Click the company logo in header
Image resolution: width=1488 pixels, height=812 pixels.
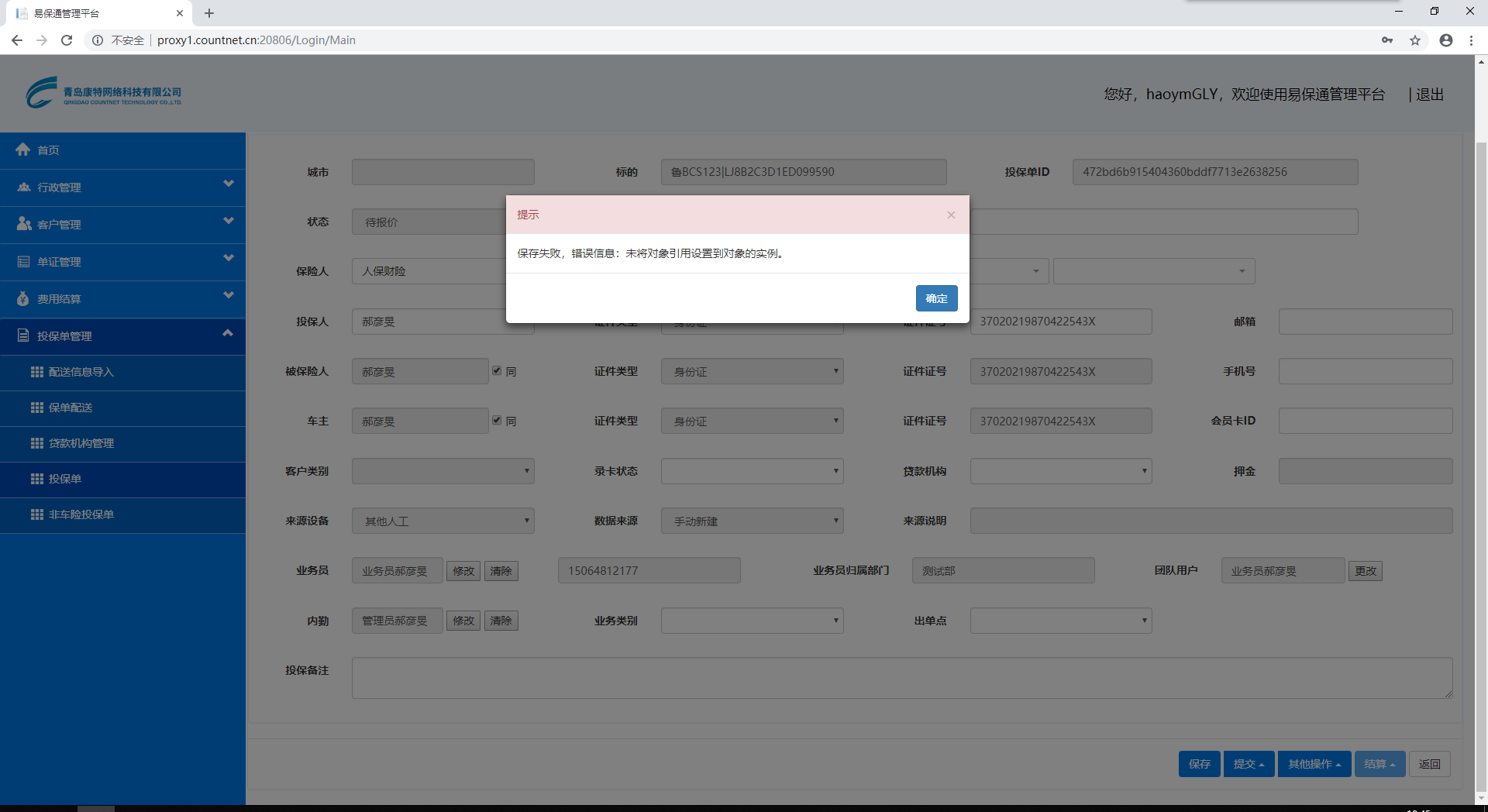coord(104,94)
